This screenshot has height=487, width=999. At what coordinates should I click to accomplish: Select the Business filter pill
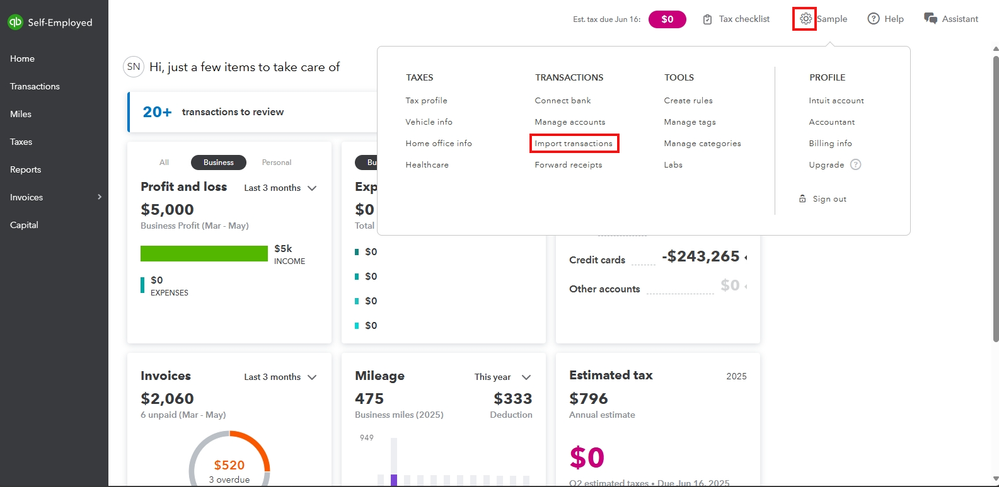[218, 162]
